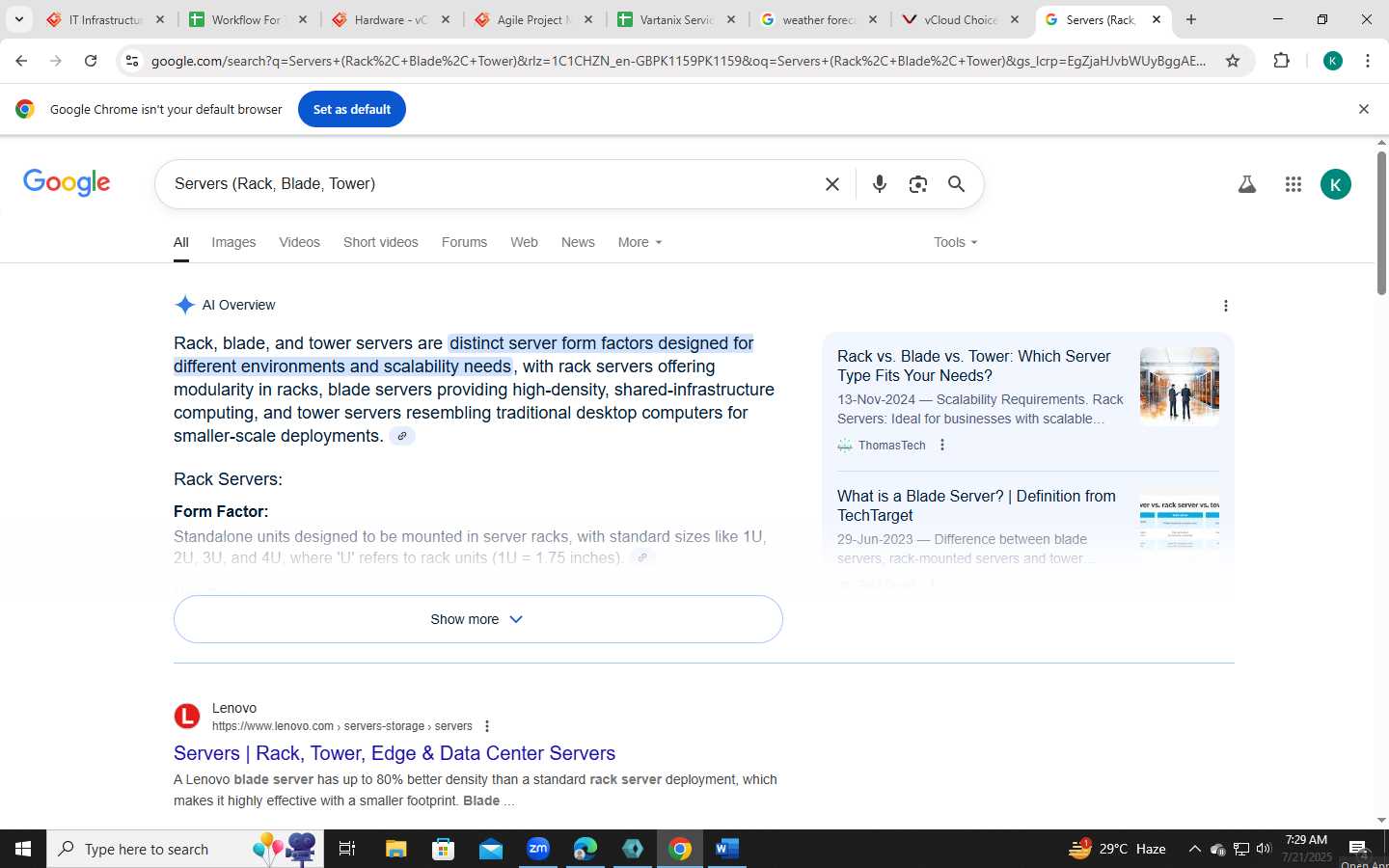
Task: Switch to the Vartanix Service tab
Action: 675,19
